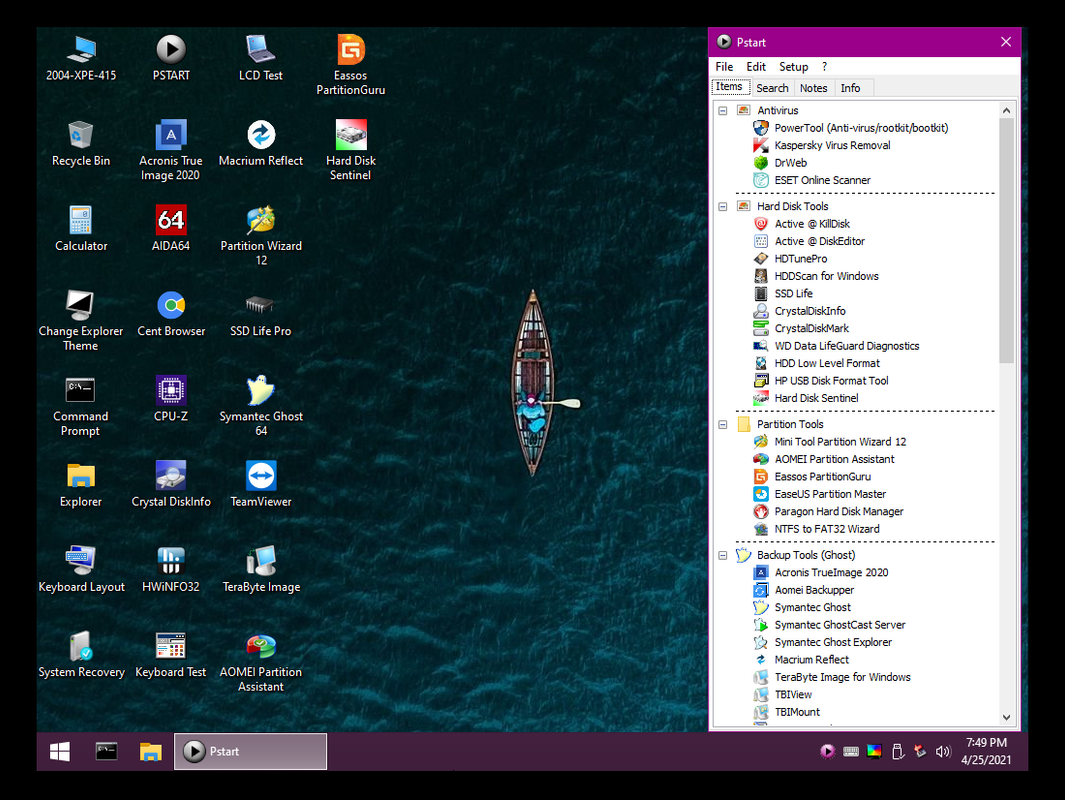Click the Pstart list scroll-down arrow
Image resolution: width=1065 pixels, height=800 pixels.
1007,717
